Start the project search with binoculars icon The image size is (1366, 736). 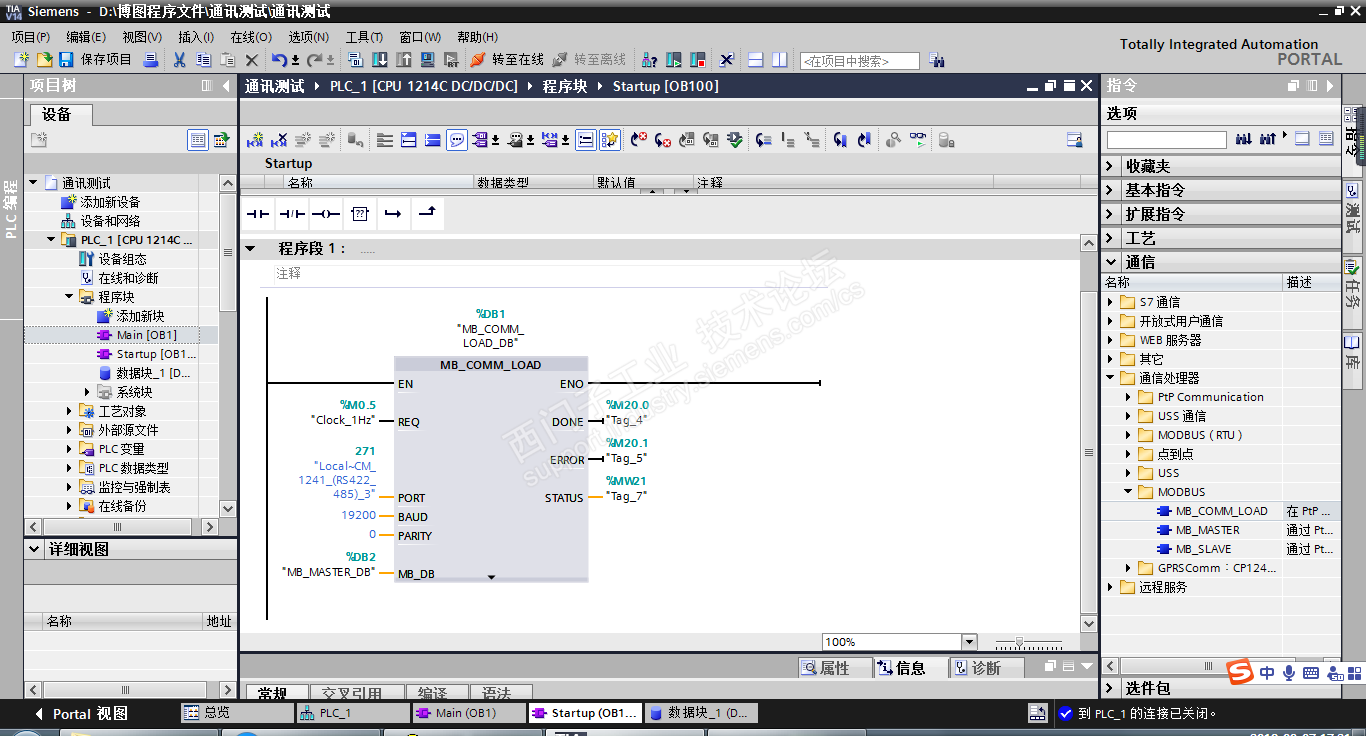coord(936,60)
